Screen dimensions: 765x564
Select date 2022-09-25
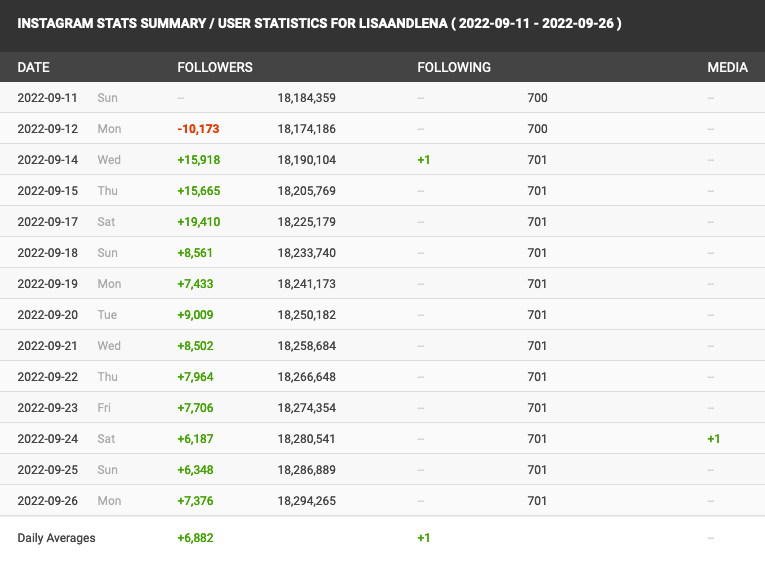pos(48,470)
